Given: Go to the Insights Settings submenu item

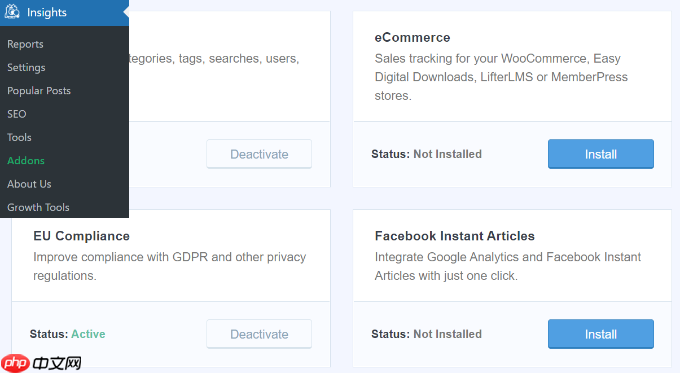Looking at the screenshot, I should click(x=26, y=68).
